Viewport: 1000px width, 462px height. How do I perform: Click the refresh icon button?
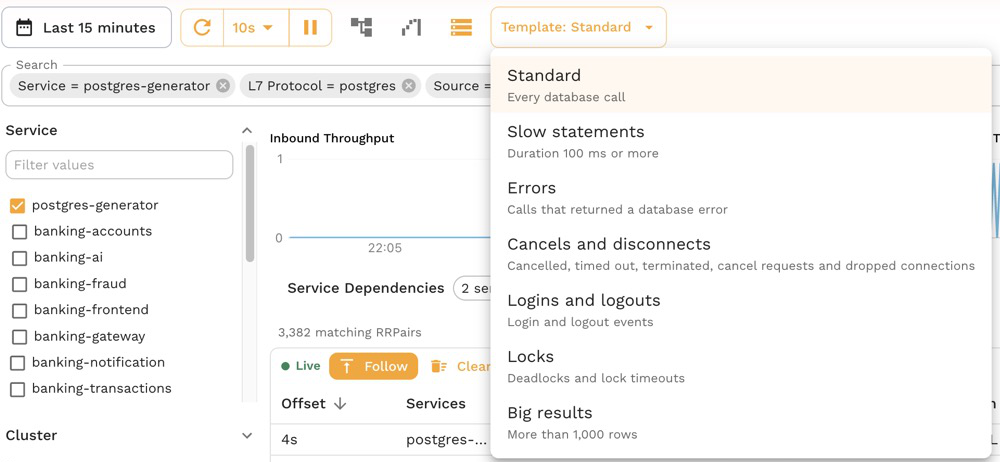pyautogui.click(x=202, y=27)
